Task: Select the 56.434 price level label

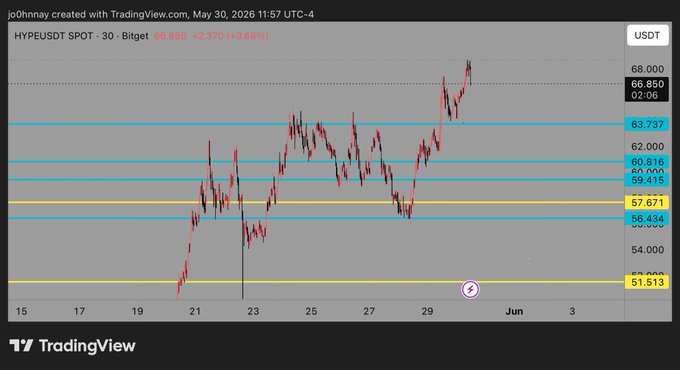Action: [647, 219]
